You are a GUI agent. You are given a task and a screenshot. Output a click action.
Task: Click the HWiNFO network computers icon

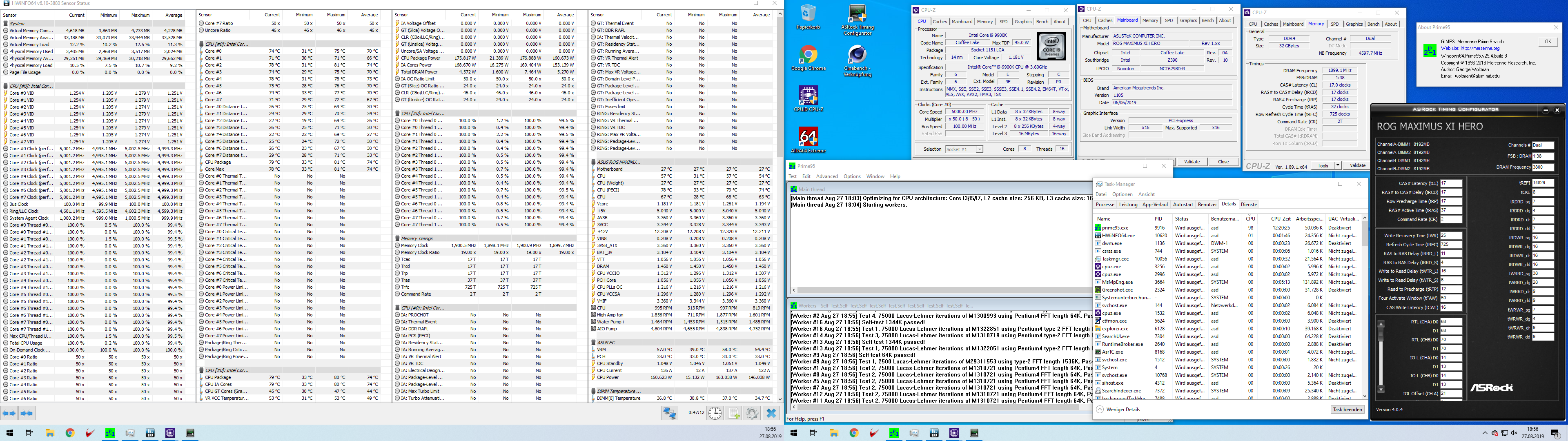pyautogui.click(x=670, y=413)
